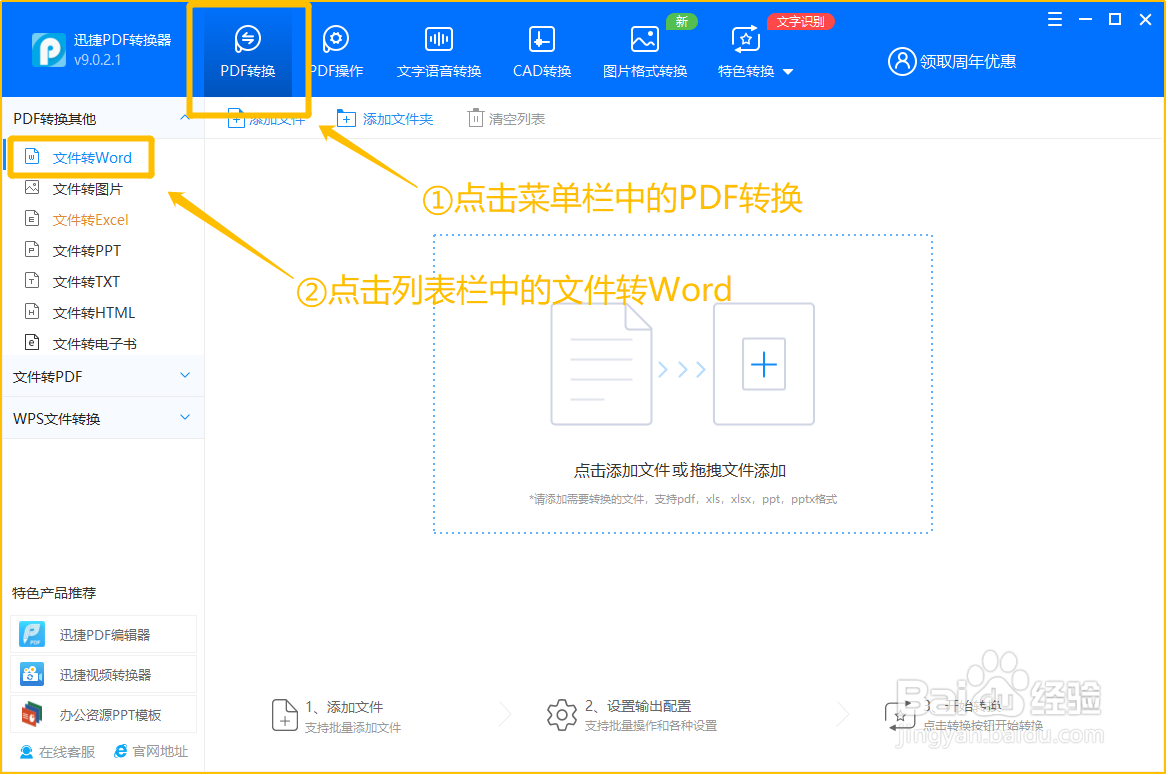The width and height of the screenshot is (1168, 775).
Task: Click the 电子书 file icon
Action: coord(32,342)
